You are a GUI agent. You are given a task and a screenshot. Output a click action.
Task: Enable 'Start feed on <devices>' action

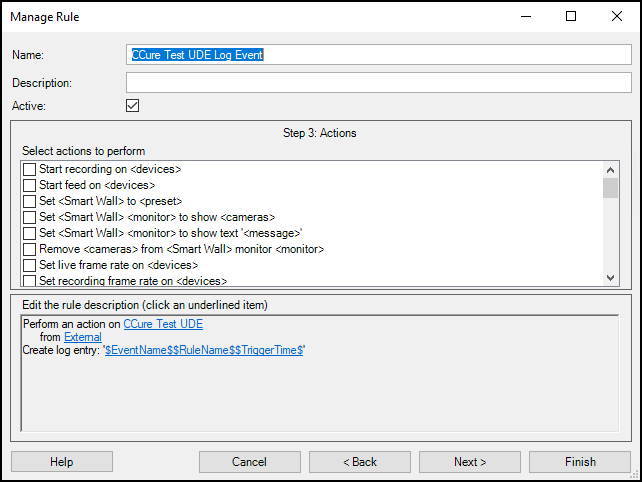click(x=29, y=185)
